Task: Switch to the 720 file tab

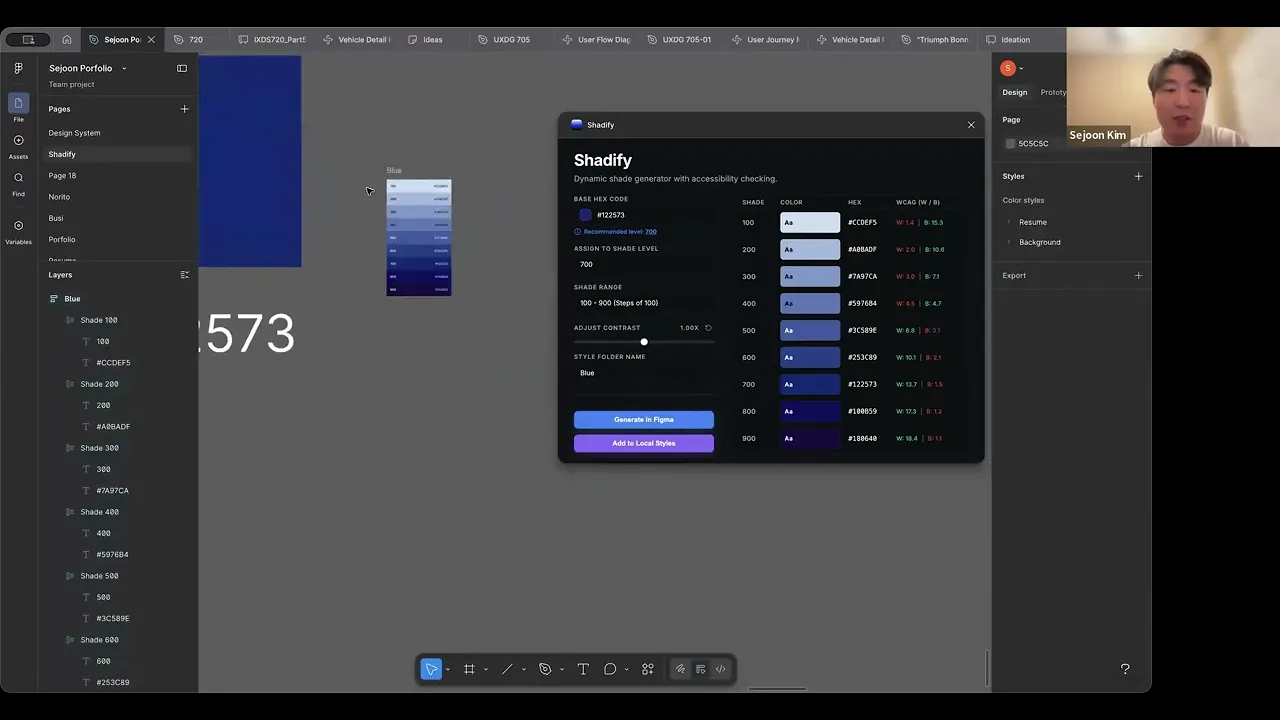Action: [x=195, y=40]
